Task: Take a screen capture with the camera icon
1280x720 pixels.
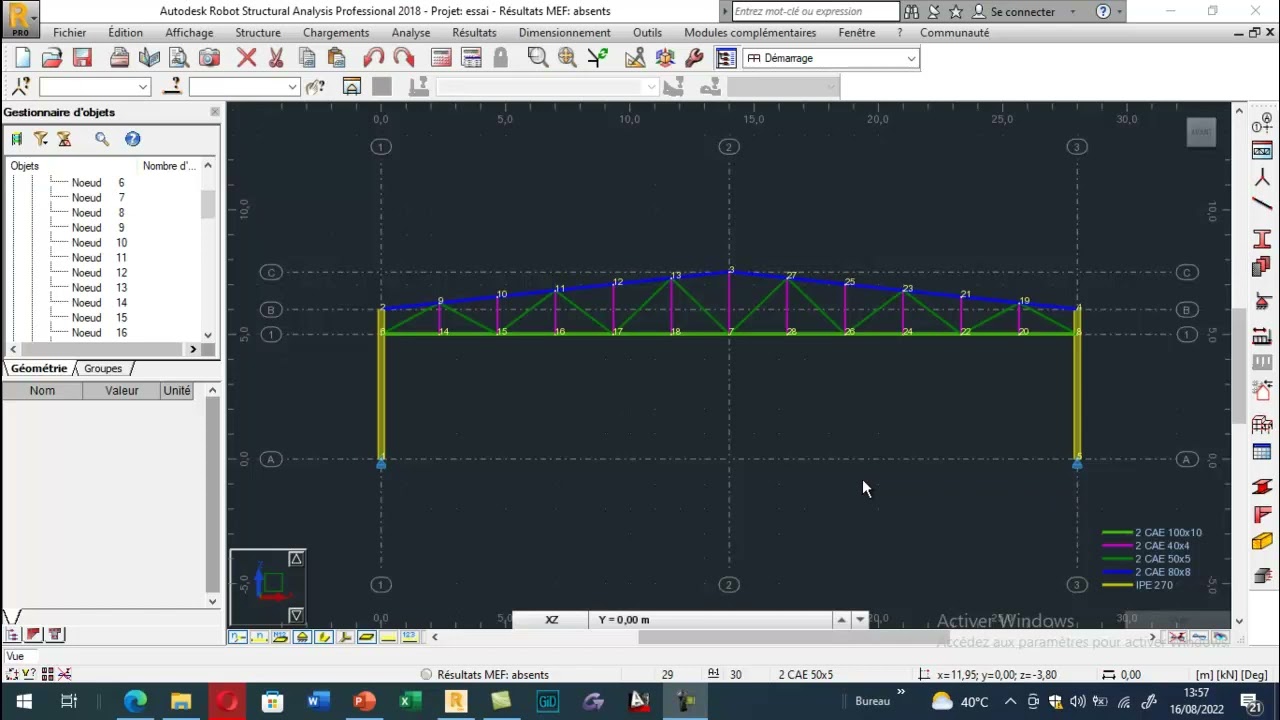Action: (x=209, y=58)
